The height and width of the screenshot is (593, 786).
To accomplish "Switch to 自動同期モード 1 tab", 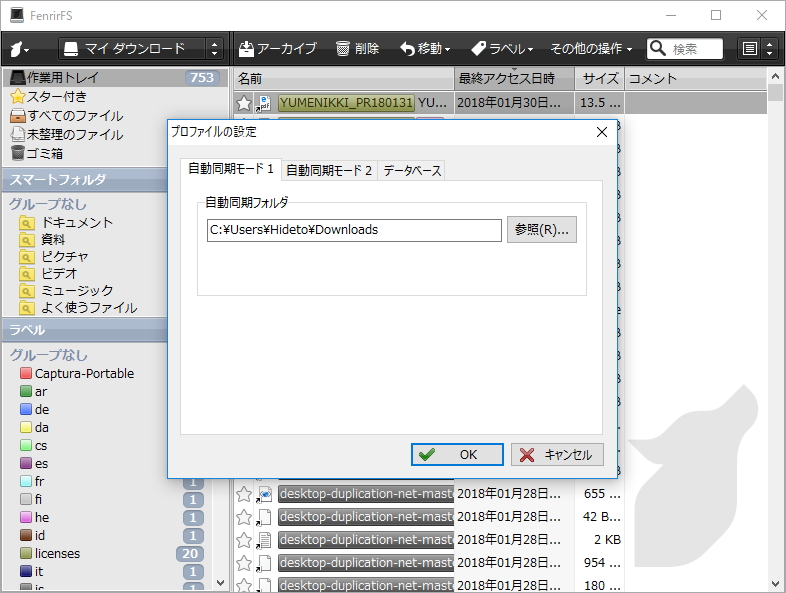I will [231, 169].
